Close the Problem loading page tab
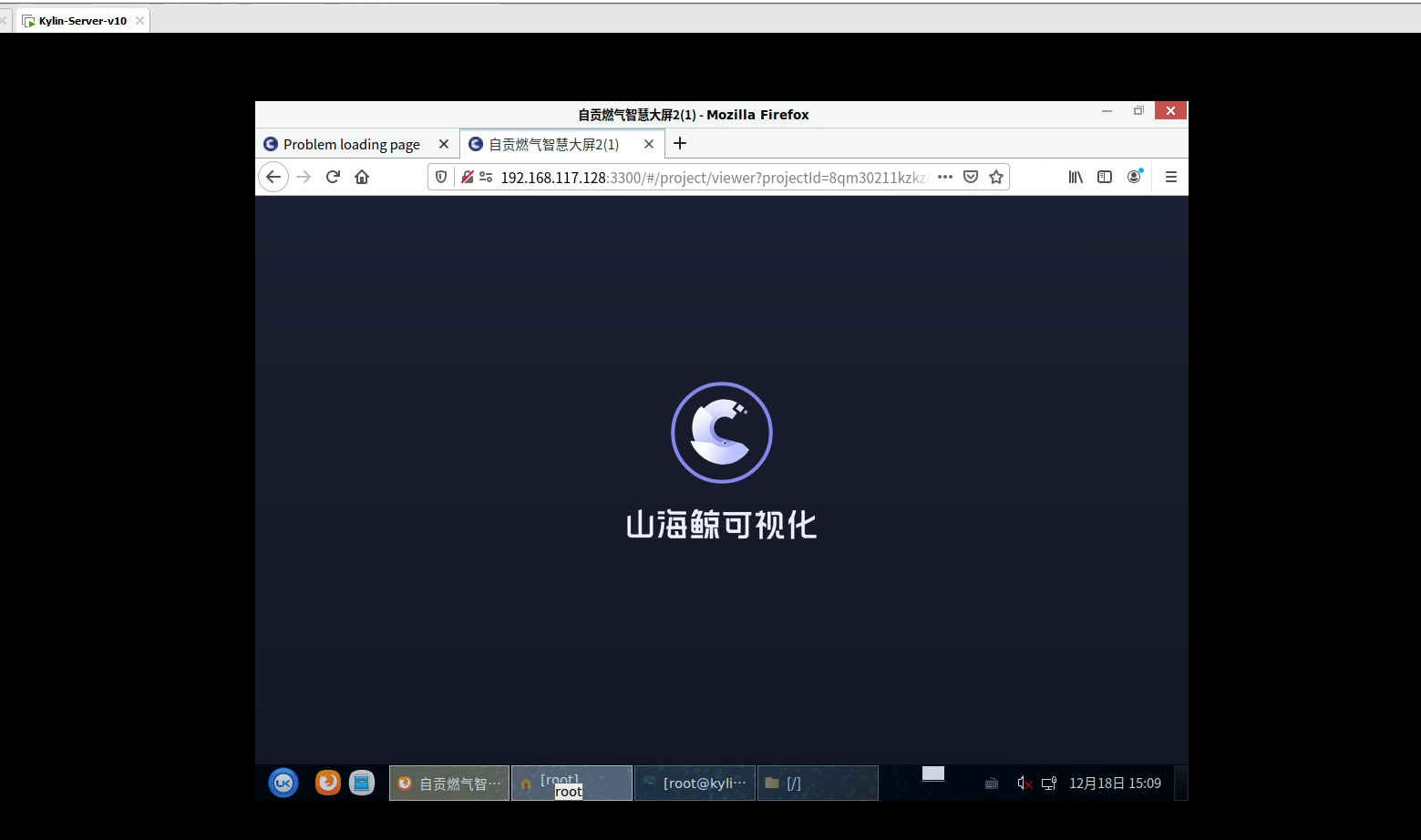This screenshot has width=1421, height=840. coord(444,144)
